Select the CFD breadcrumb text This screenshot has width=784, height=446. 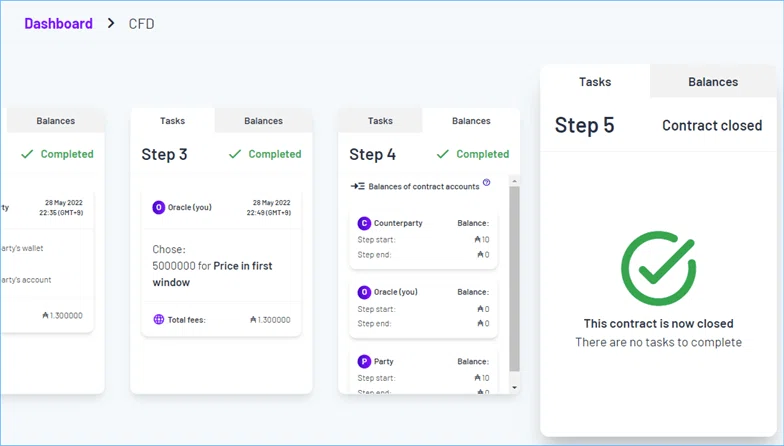142,24
